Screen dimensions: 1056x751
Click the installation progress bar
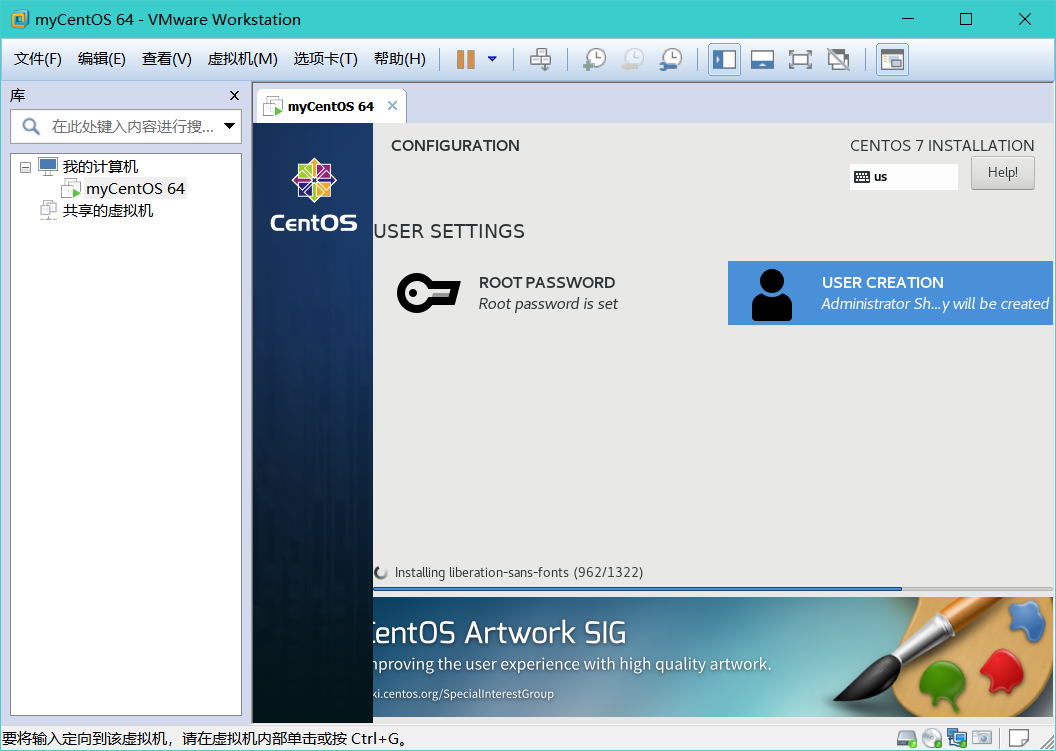713,589
